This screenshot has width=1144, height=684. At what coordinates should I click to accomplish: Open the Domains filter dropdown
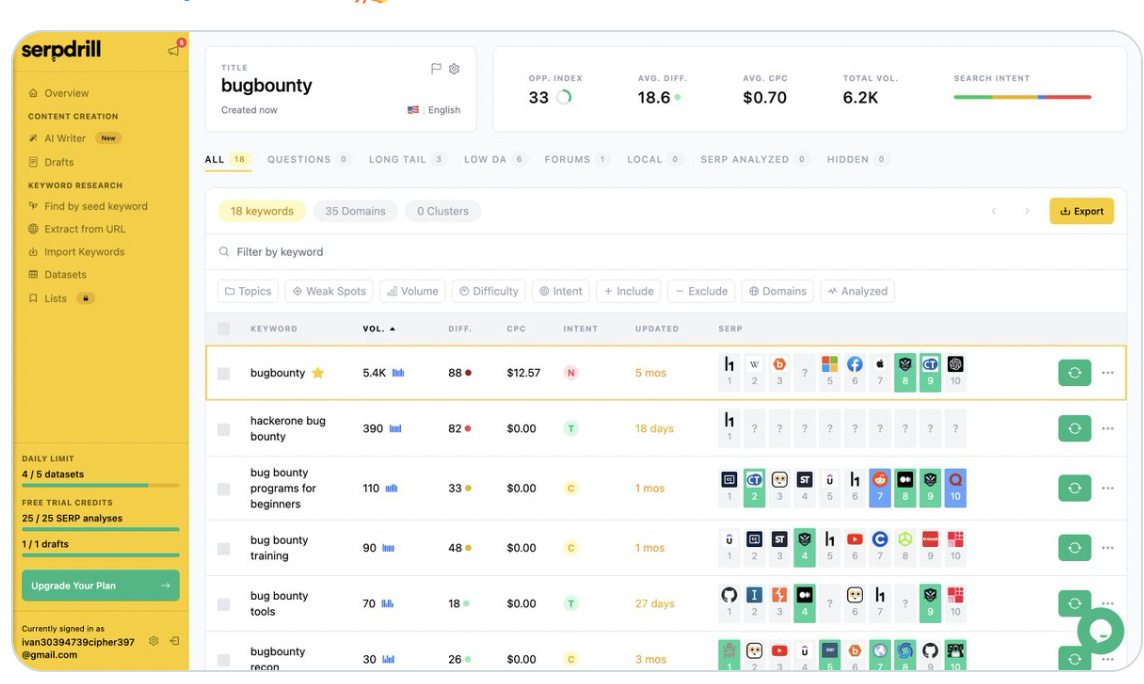point(778,291)
